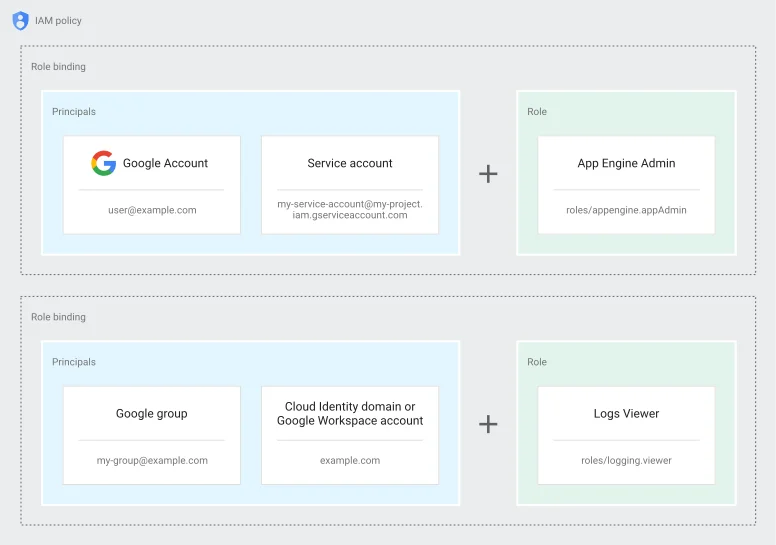Click the plus sign beside Logs Viewer
Viewport: 776px width, 545px height.
(x=488, y=424)
